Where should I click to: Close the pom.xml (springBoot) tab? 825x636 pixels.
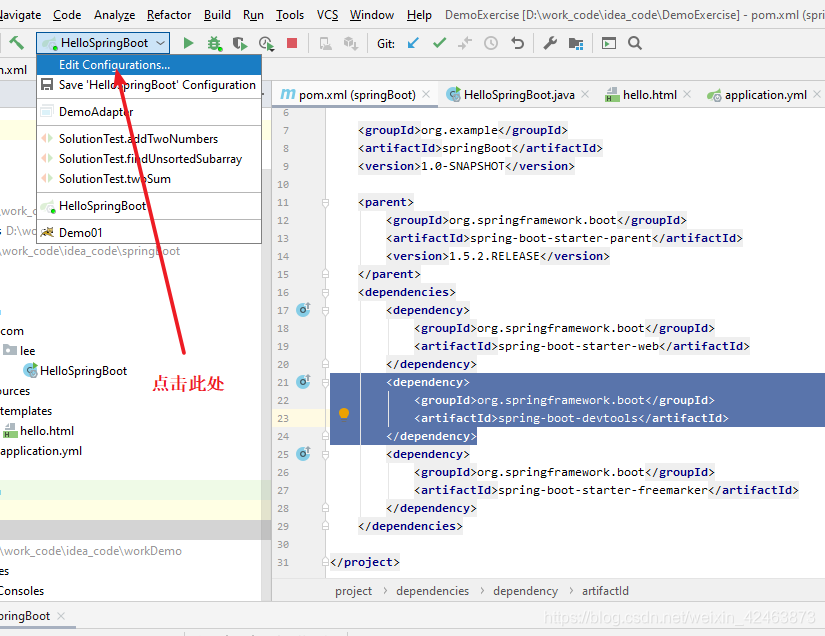(x=426, y=94)
